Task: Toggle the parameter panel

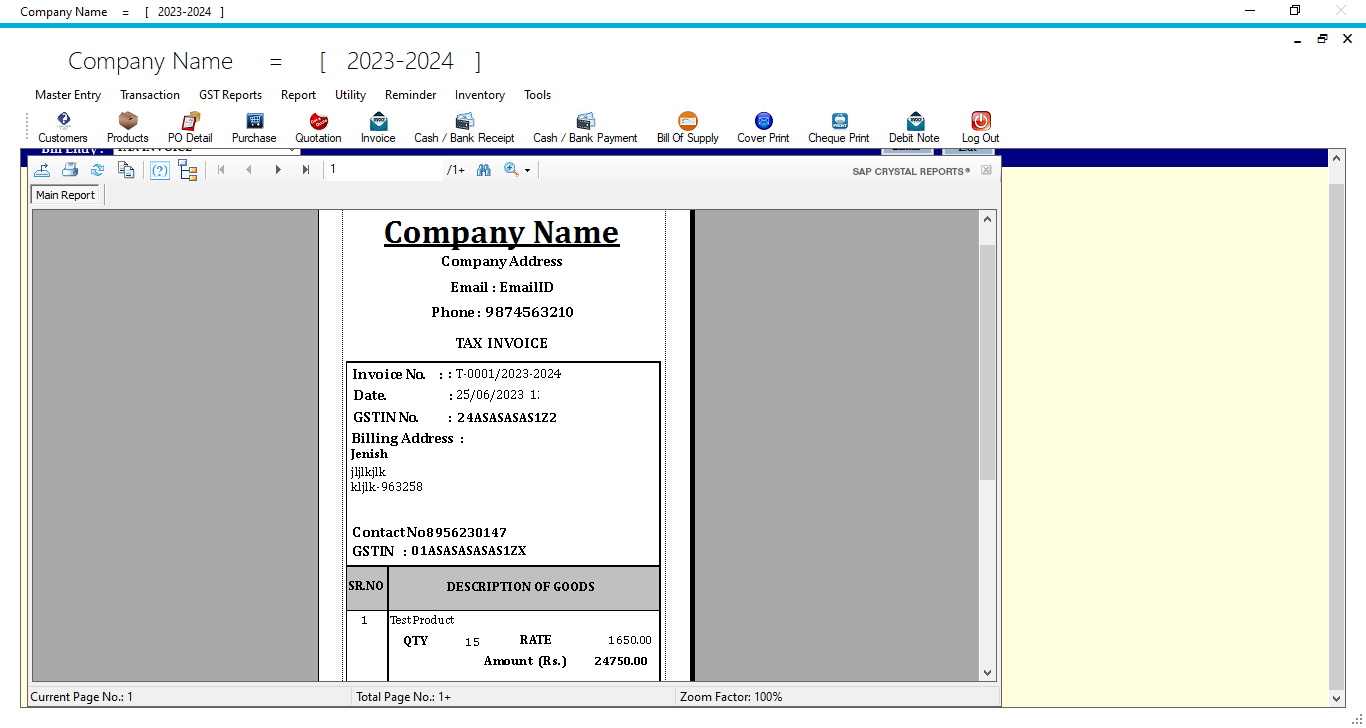Action: tap(159, 169)
